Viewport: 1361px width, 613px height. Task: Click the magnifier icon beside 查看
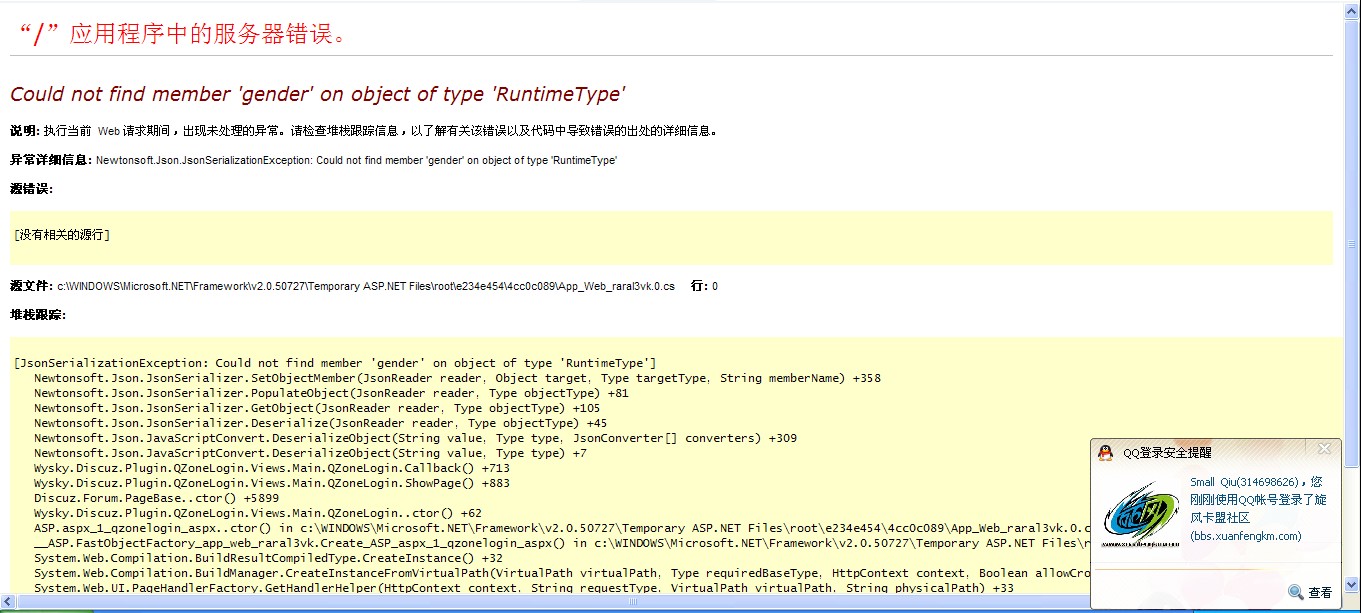click(1296, 592)
